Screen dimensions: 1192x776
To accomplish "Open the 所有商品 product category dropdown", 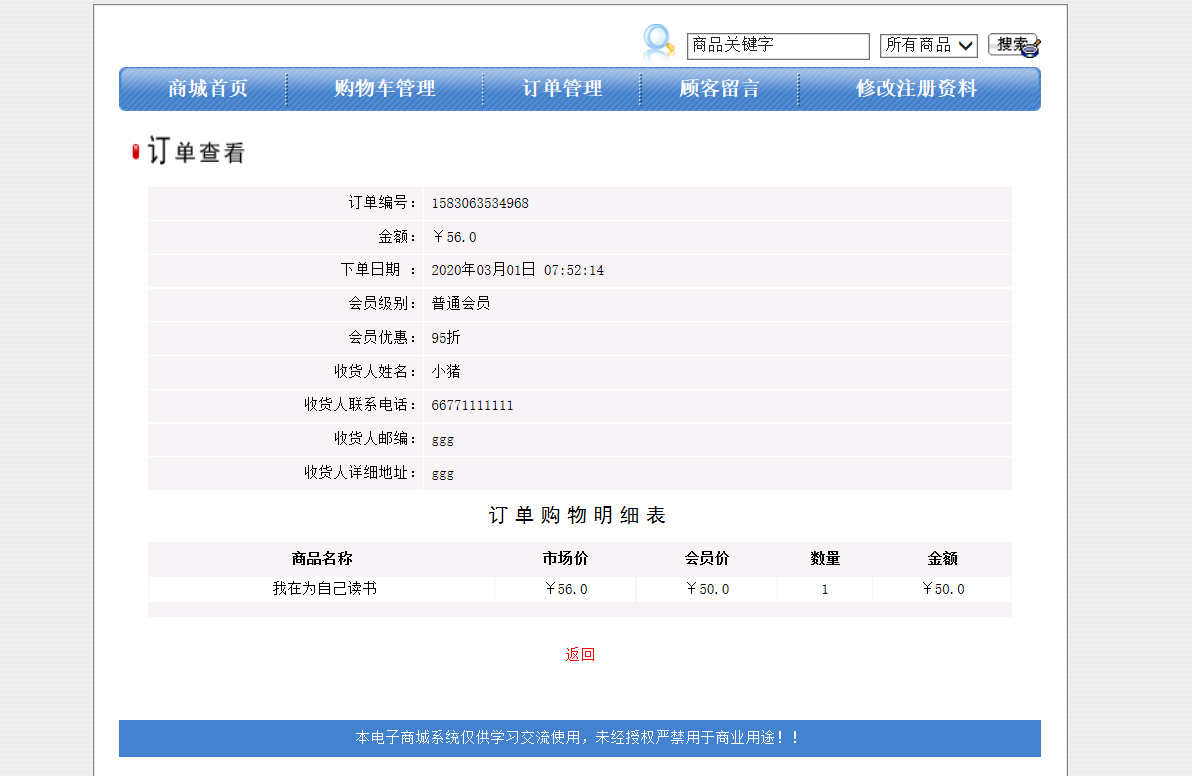I will coord(928,45).
